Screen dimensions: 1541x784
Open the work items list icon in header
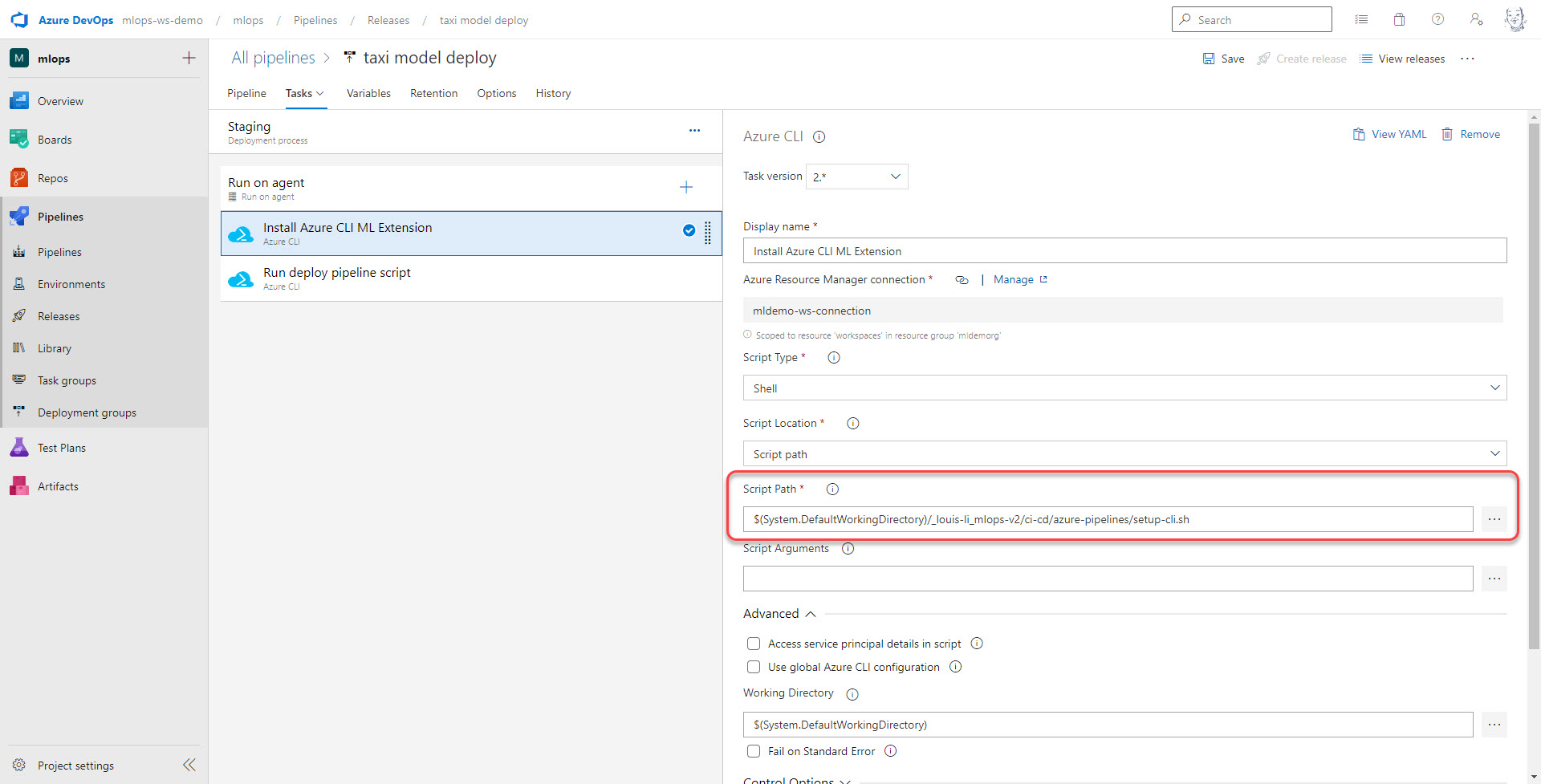pos(1361,19)
